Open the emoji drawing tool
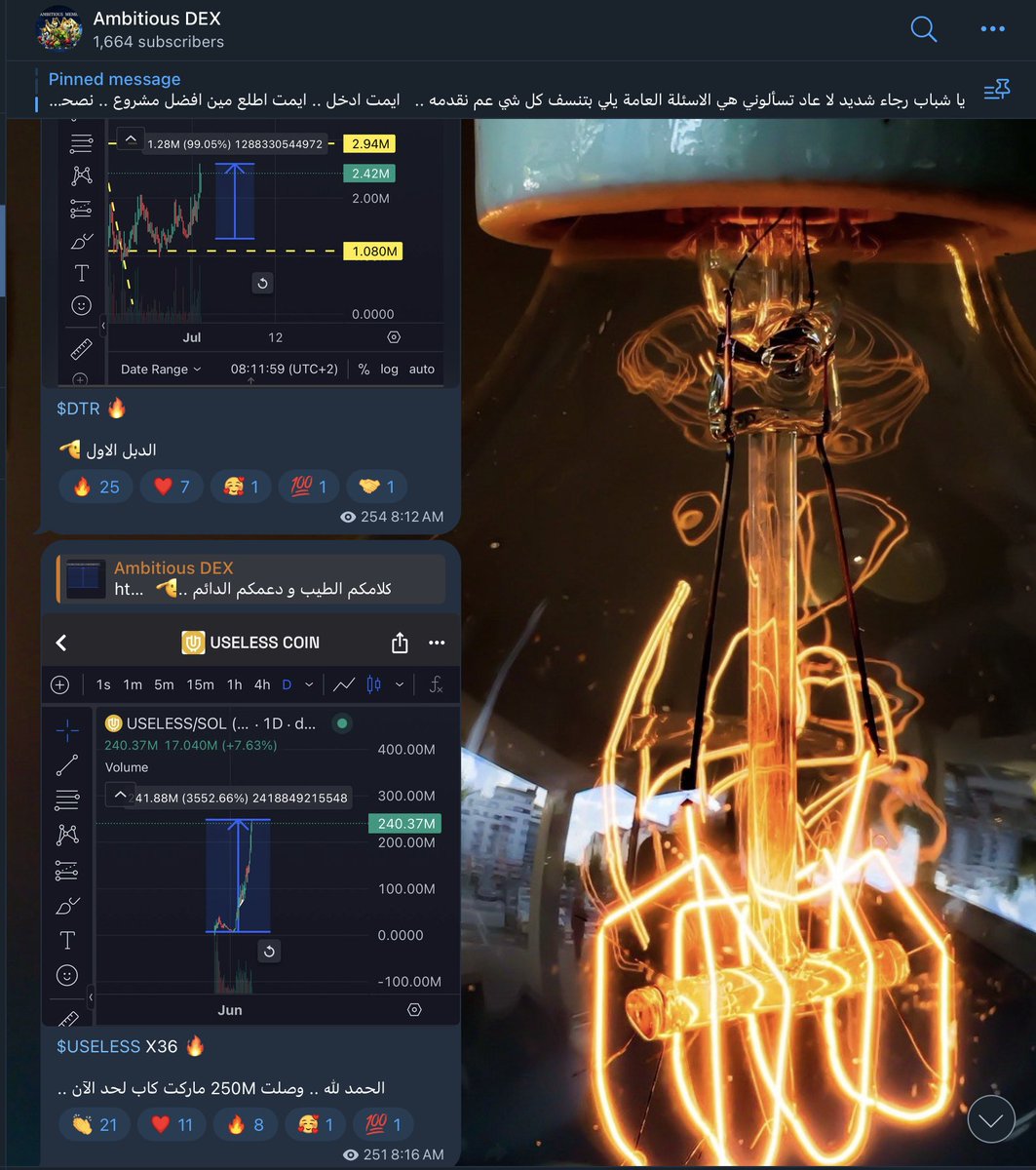The image size is (1036, 1170). (x=66, y=975)
